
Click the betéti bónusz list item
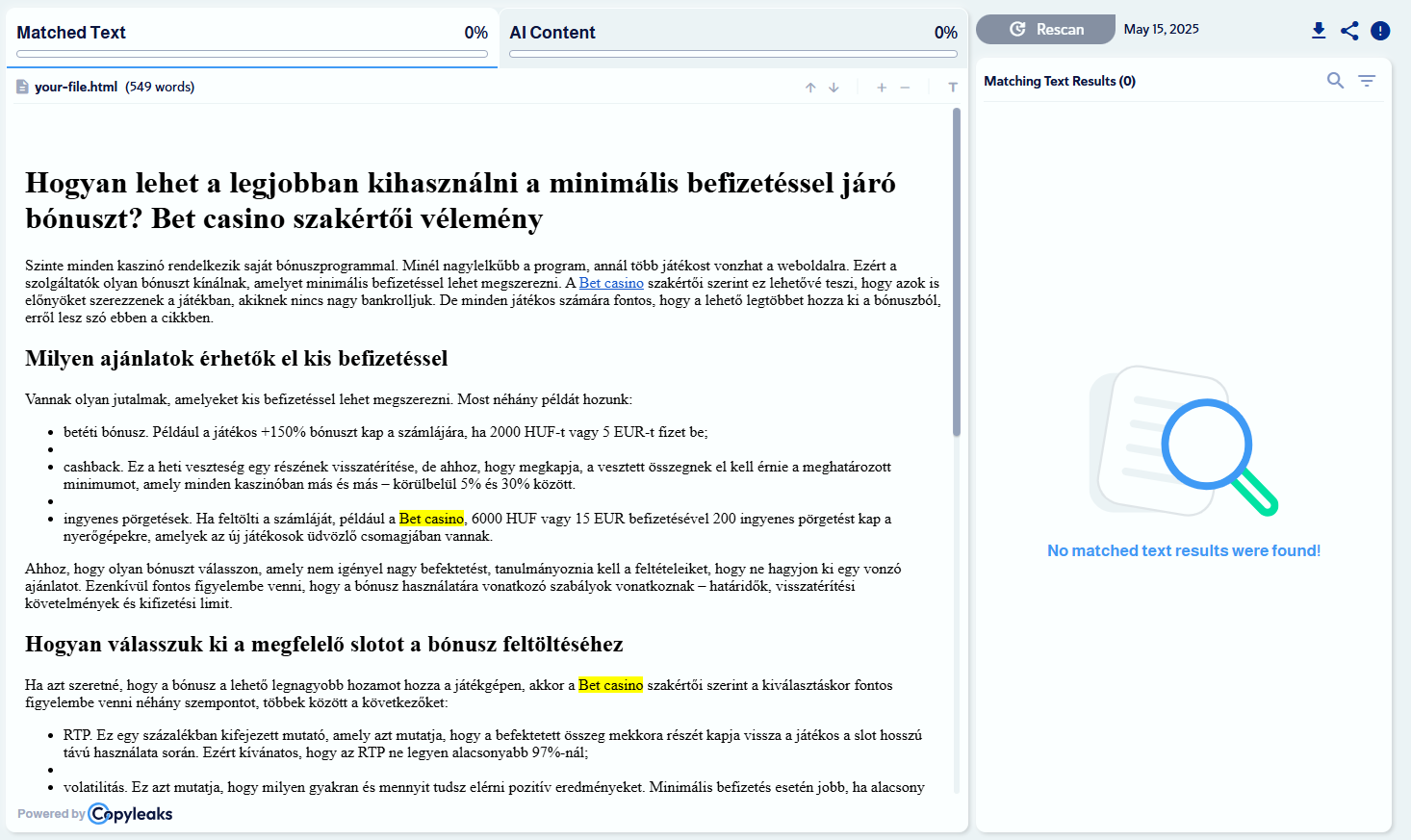click(386, 432)
